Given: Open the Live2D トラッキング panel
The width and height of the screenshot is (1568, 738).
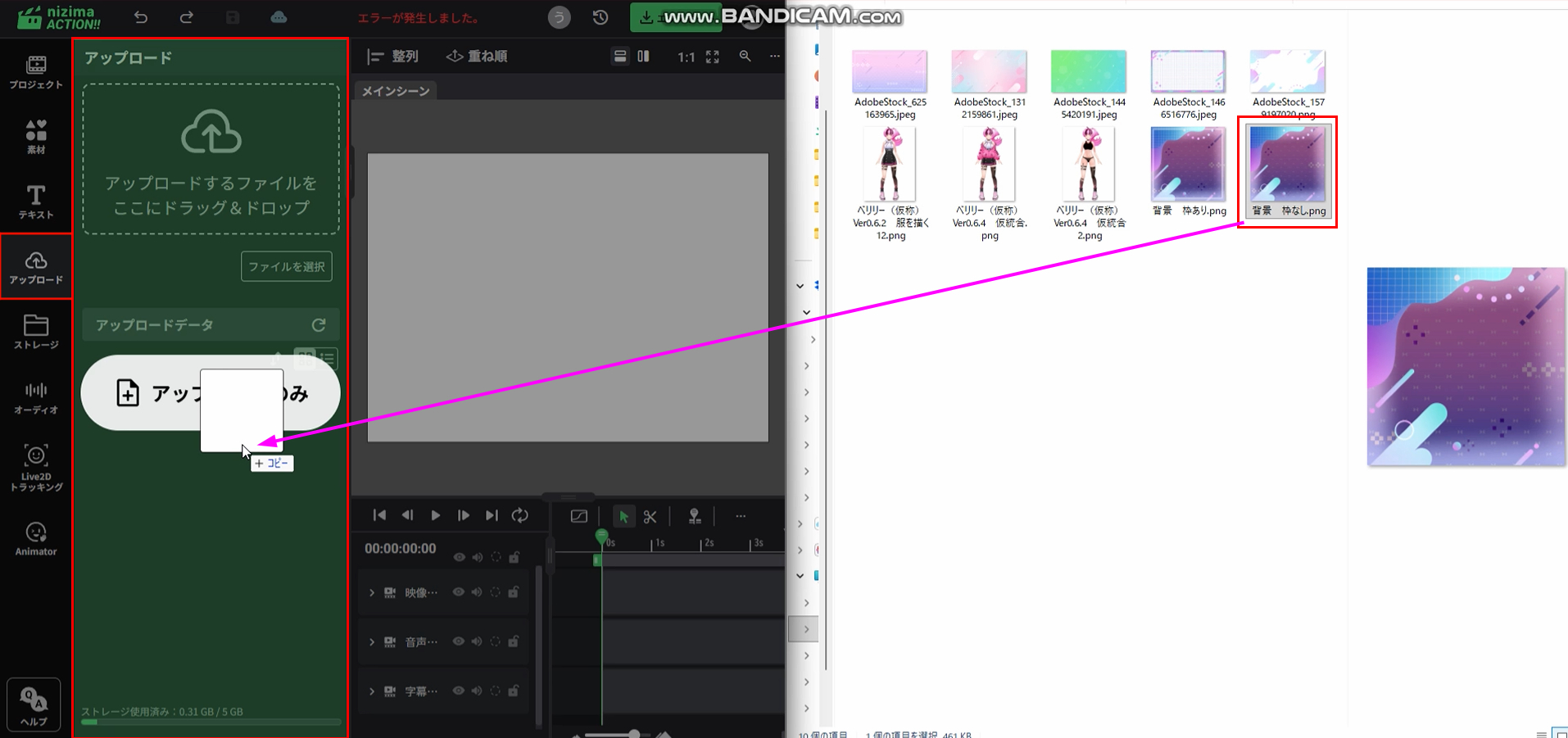Looking at the screenshot, I should tap(35, 467).
